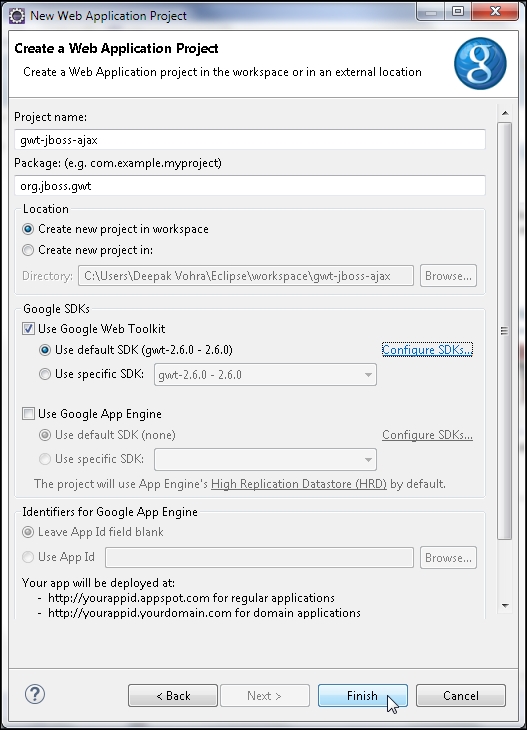Select Create new project in: option
Image resolution: width=527 pixels, height=730 pixels.
tap(28, 250)
